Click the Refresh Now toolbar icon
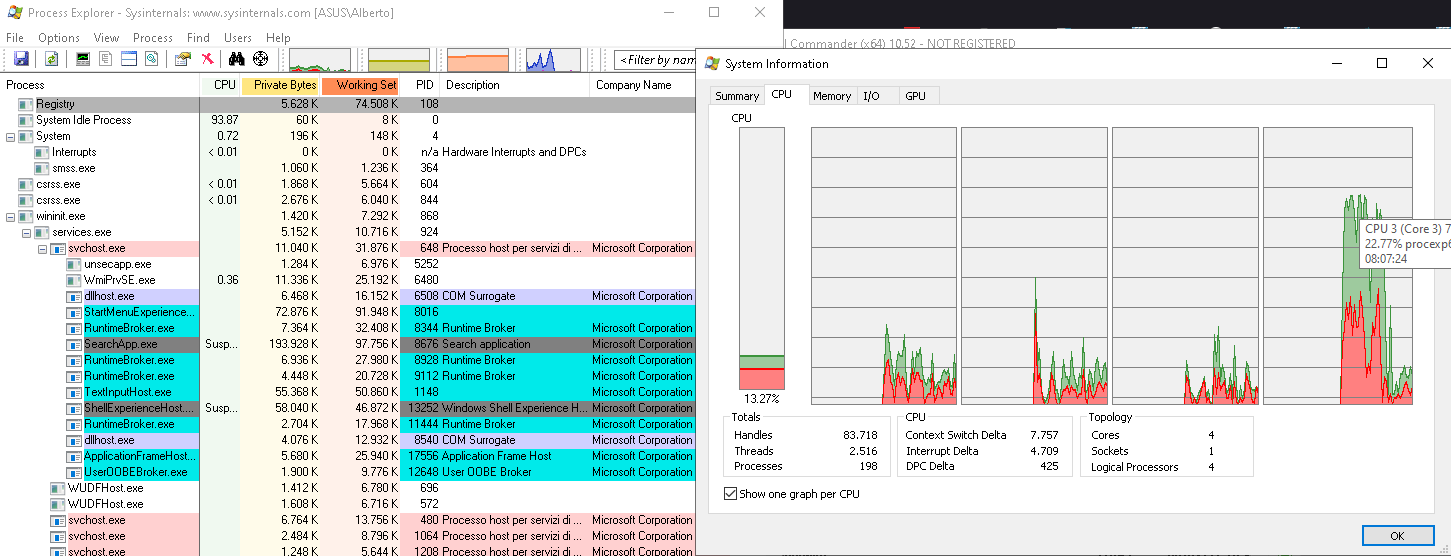 [51, 59]
